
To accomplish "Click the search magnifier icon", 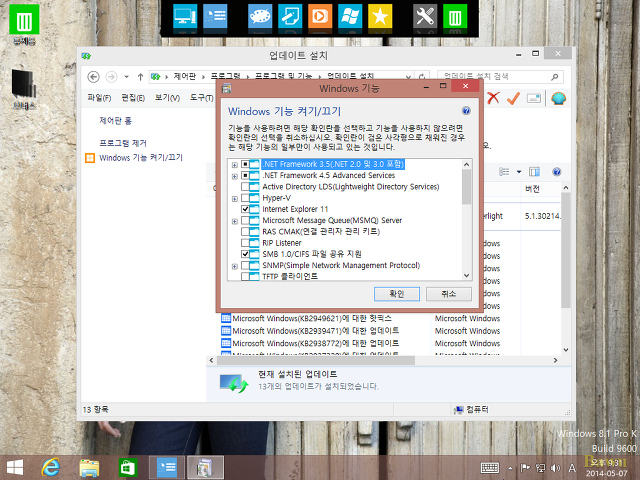I will pos(554,77).
